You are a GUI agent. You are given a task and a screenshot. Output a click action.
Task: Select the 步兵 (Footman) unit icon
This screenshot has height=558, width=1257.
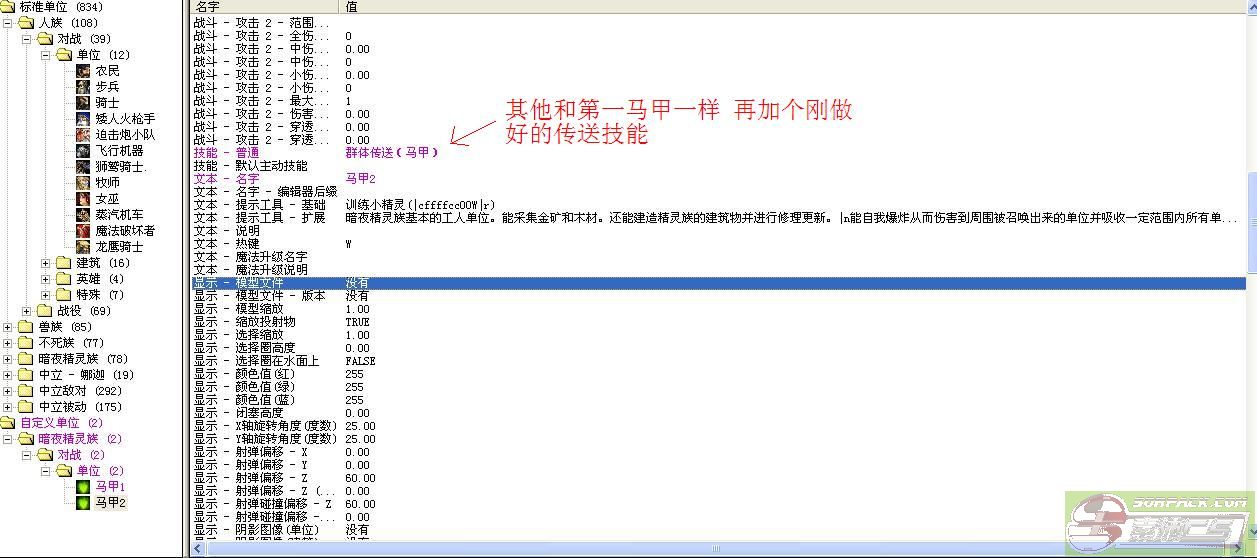point(84,87)
